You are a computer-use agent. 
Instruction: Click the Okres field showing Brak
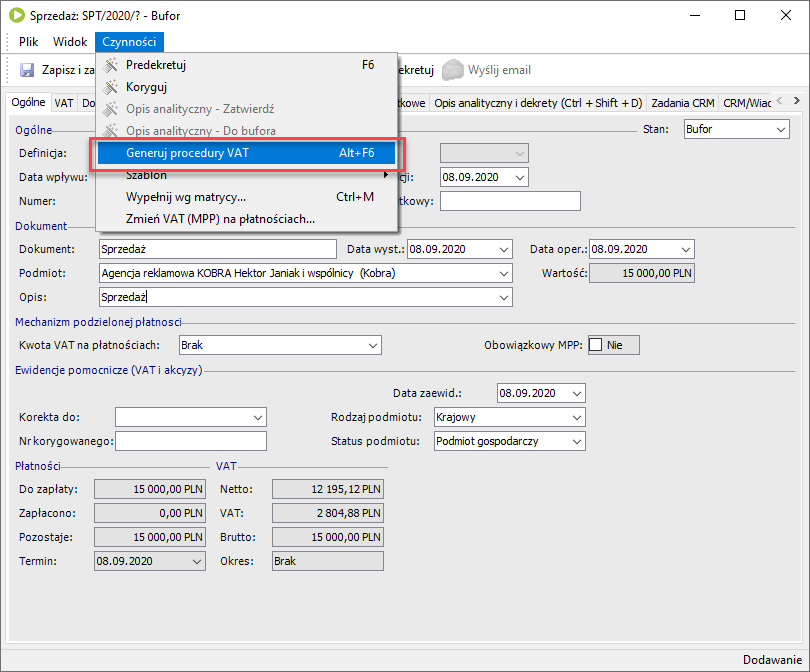coord(328,561)
